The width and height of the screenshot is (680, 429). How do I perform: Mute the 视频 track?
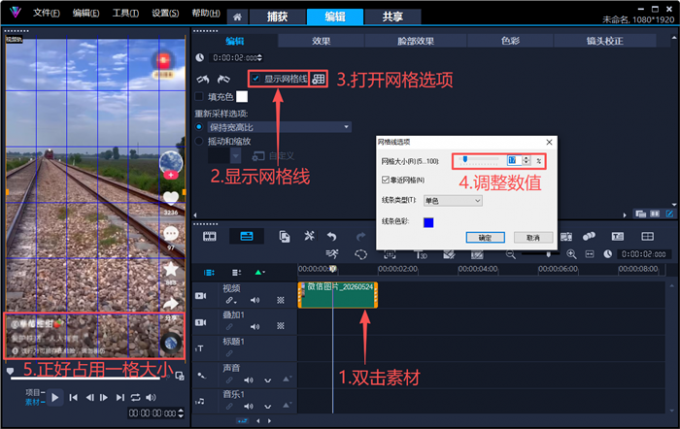(255, 300)
